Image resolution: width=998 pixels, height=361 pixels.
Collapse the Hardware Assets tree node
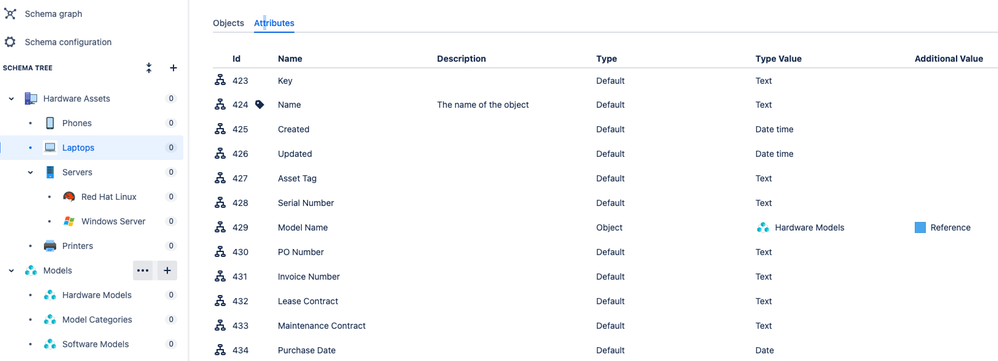(x=11, y=99)
